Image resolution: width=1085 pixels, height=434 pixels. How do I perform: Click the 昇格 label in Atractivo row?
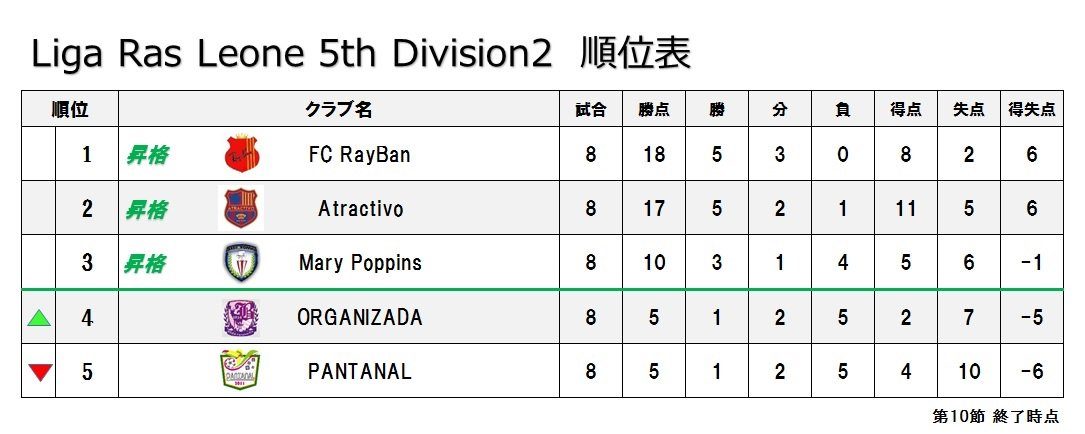coord(146,209)
